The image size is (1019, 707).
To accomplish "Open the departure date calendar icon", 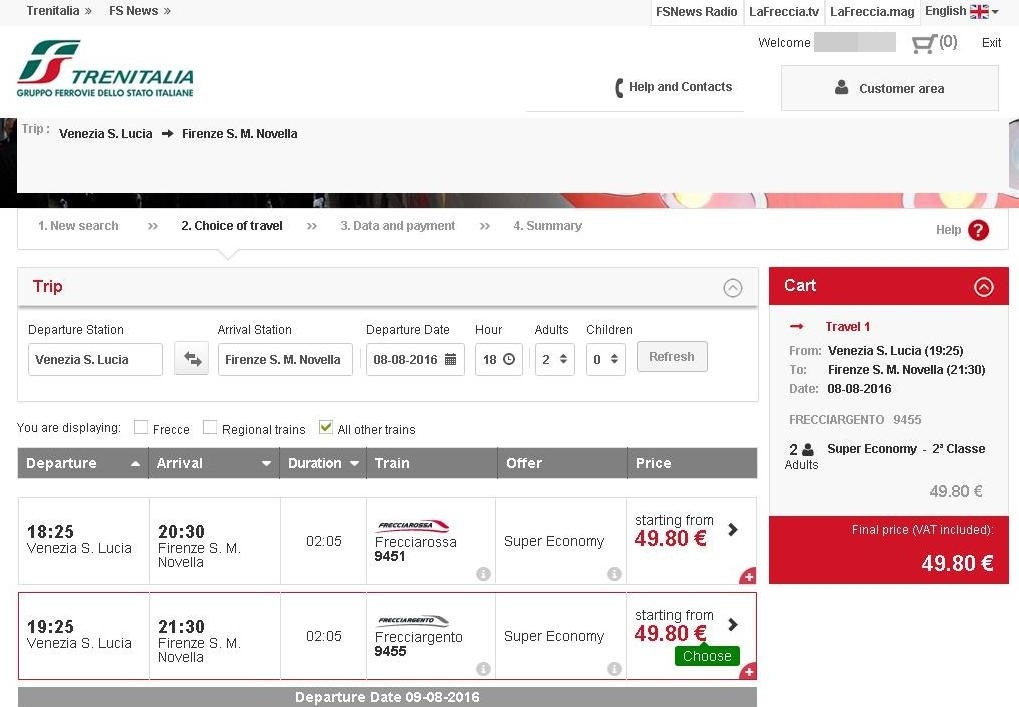I will pos(450,359).
